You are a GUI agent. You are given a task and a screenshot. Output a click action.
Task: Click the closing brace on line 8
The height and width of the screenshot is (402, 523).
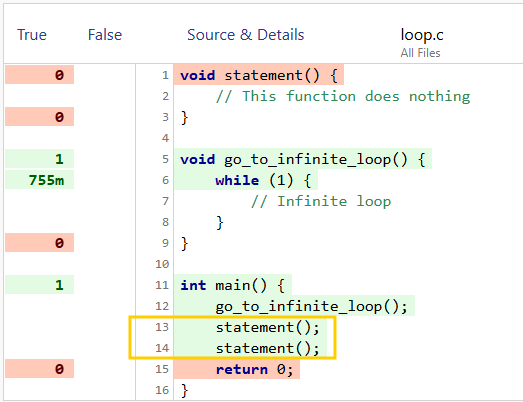click(x=219, y=223)
